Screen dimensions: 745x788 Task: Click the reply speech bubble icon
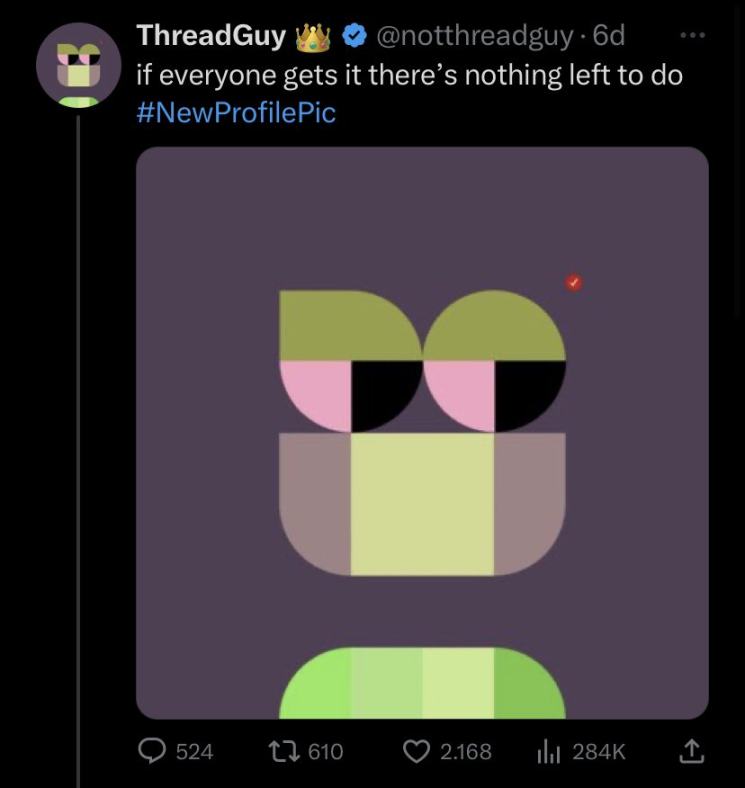coord(153,751)
